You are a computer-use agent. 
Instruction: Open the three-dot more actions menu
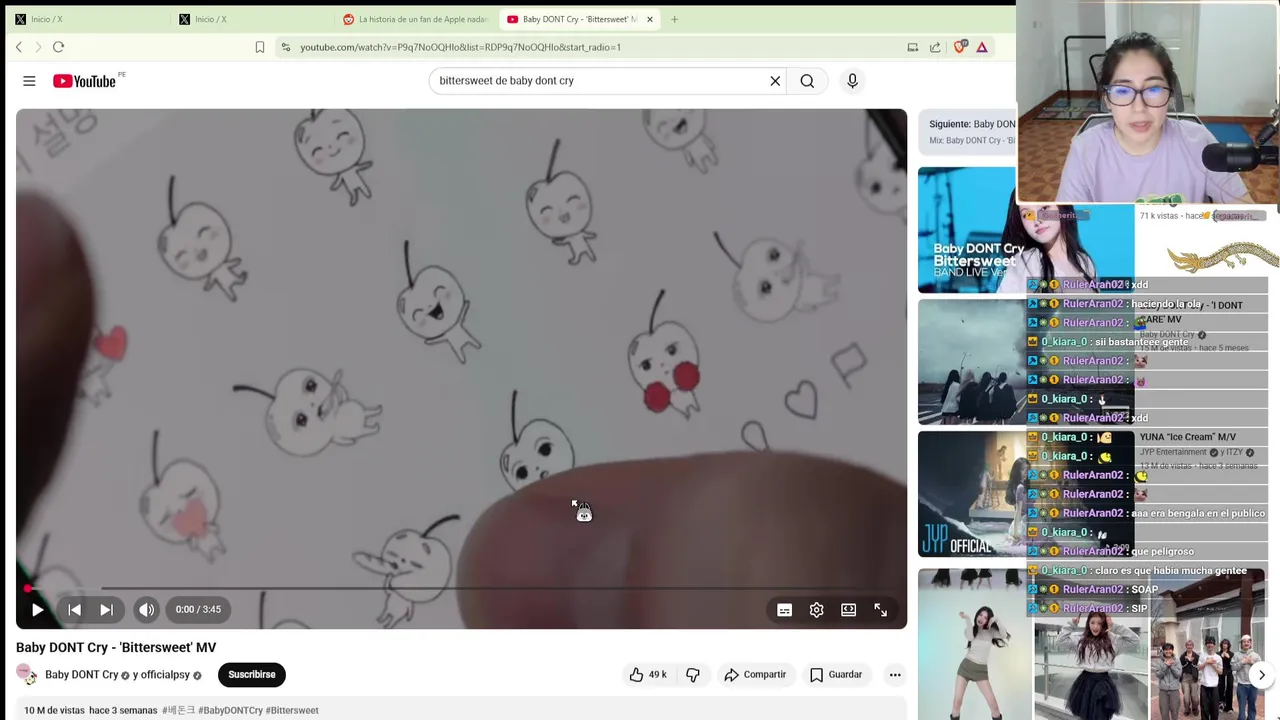point(895,675)
